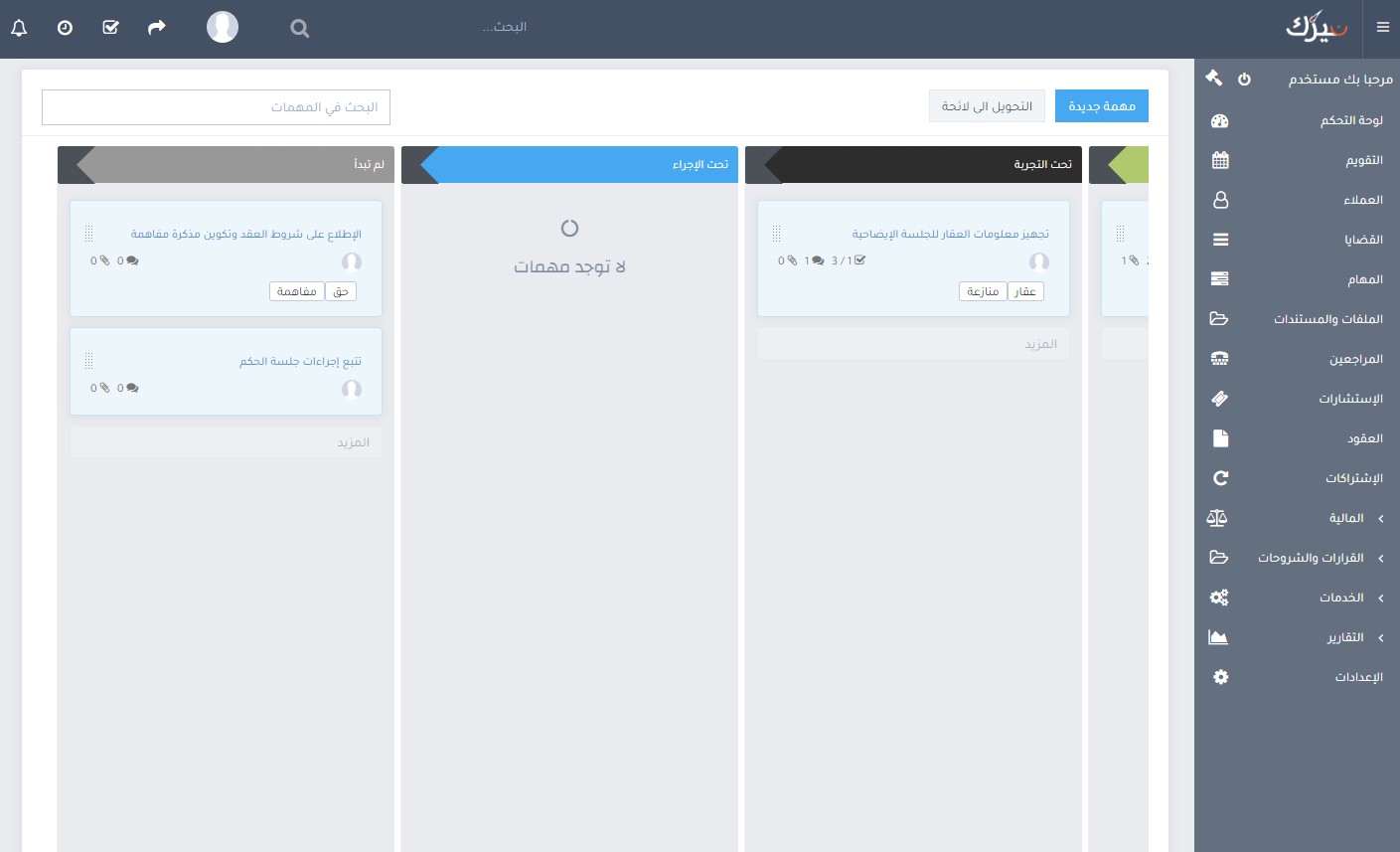The width and height of the screenshot is (1400, 852).
Task: Open the notifications bell icon
Action: click(19, 28)
